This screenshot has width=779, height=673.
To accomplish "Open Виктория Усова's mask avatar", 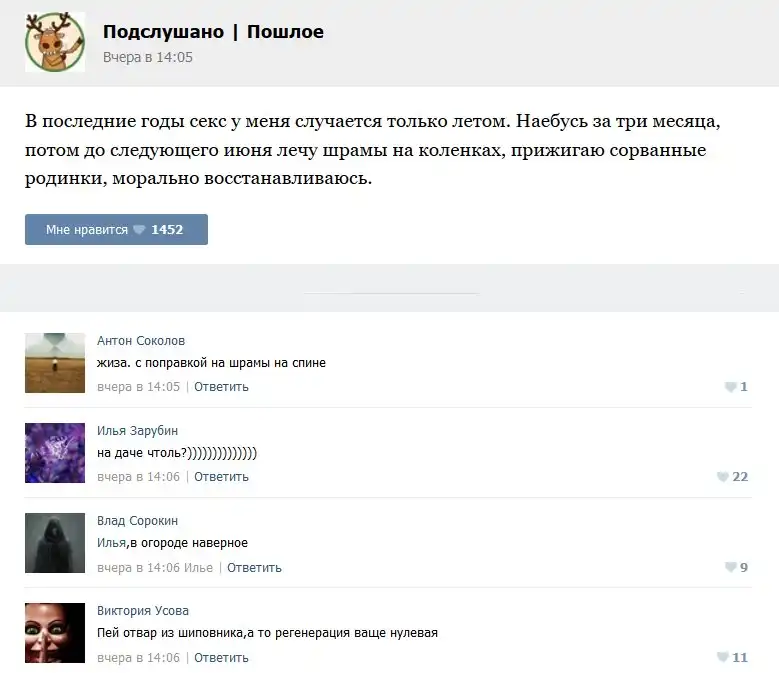I will (55, 633).
